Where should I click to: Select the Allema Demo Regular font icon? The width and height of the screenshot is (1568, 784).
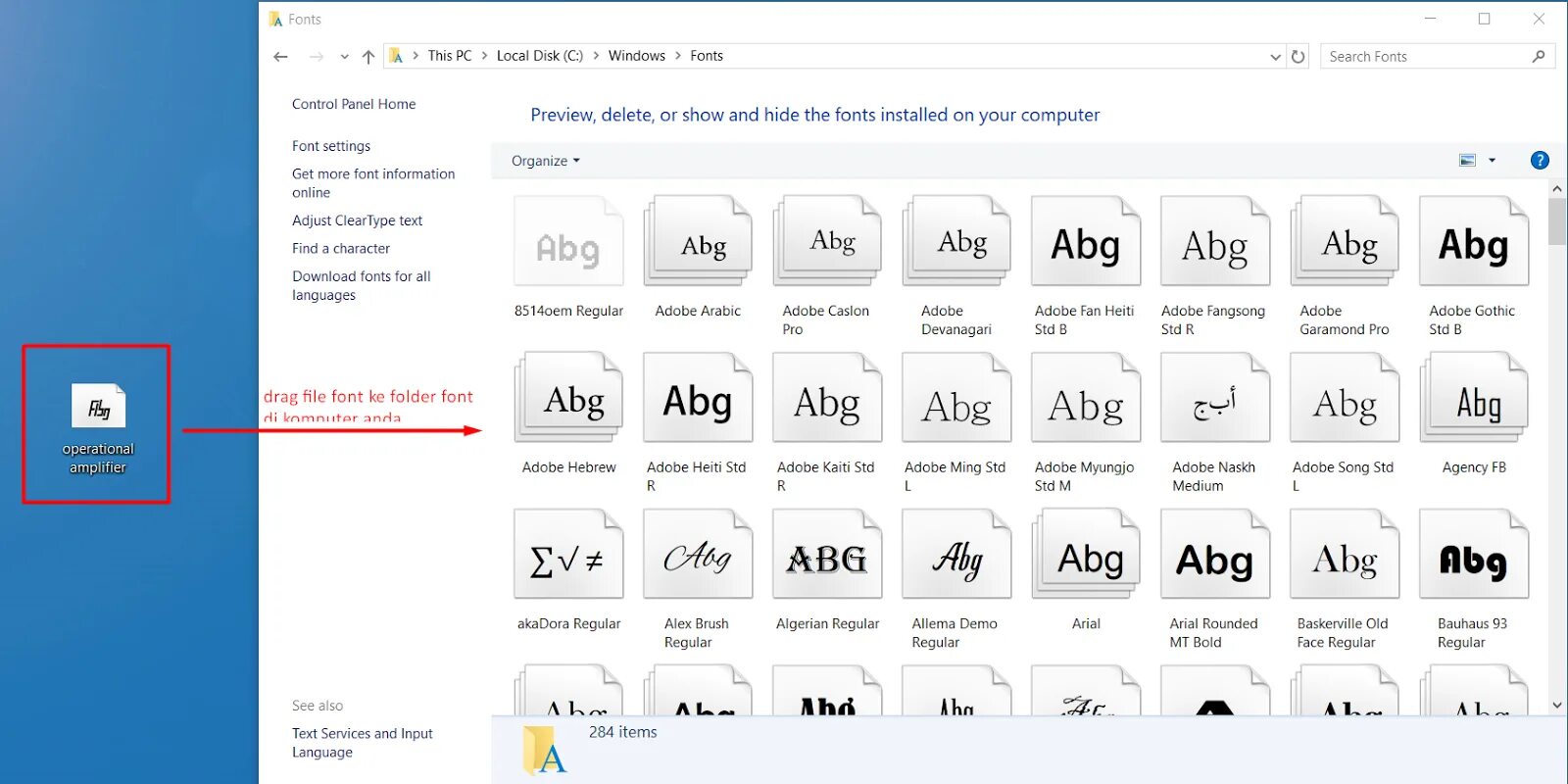coord(956,554)
